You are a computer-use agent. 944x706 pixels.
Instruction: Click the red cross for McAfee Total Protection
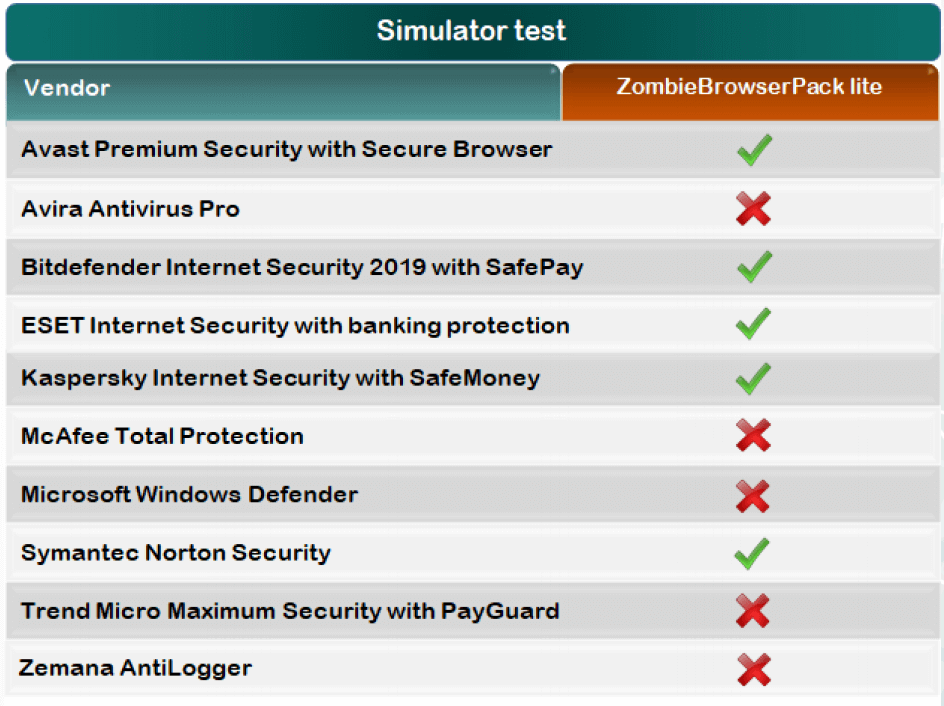pyautogui.click(x=753, y=435)
